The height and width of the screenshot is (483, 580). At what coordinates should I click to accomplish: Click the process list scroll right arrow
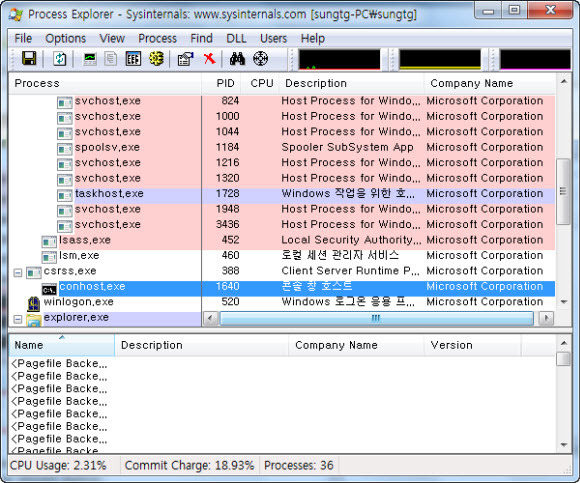[546, 318]
